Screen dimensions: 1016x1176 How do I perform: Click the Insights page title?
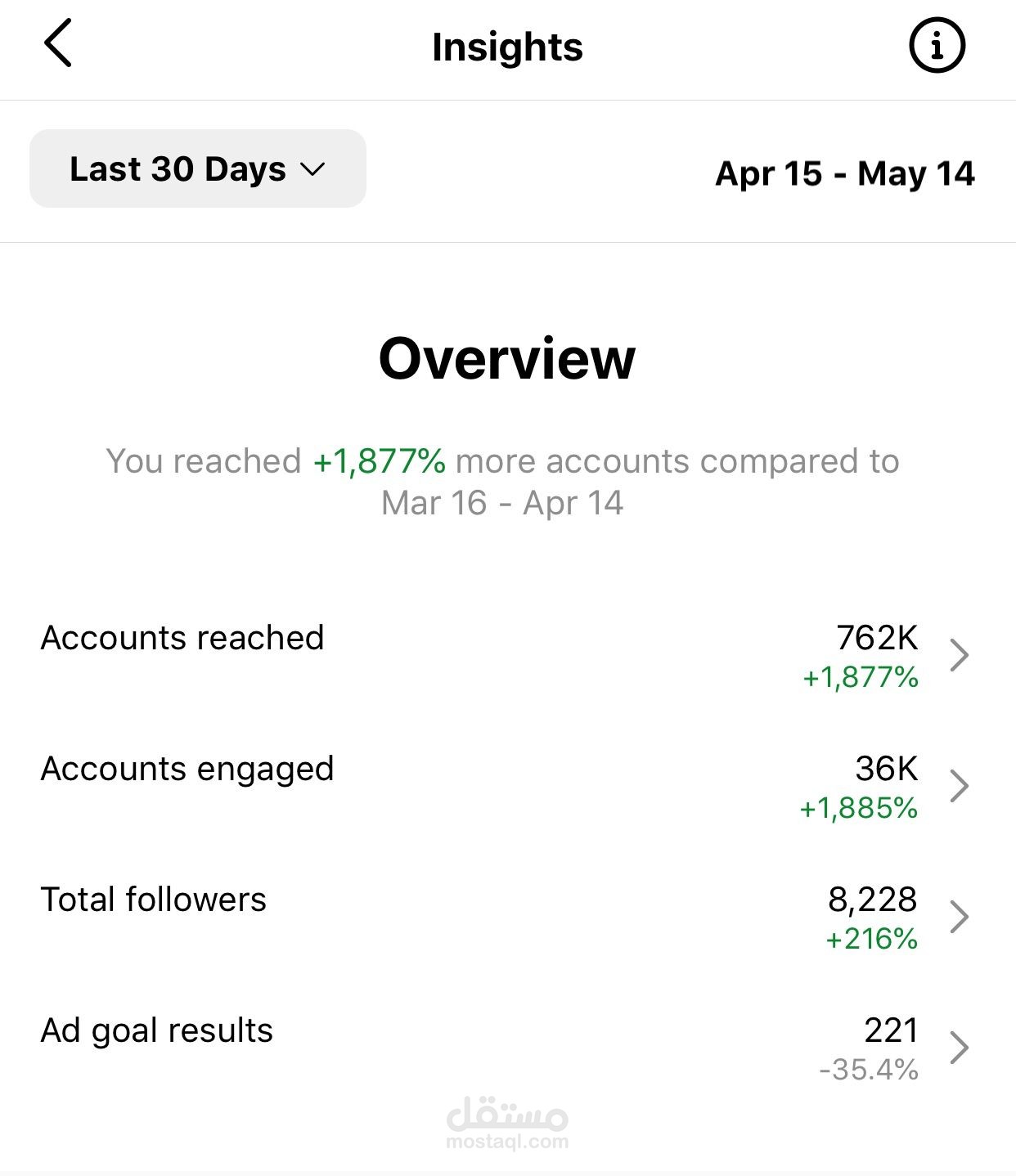(x=507, y=47)
